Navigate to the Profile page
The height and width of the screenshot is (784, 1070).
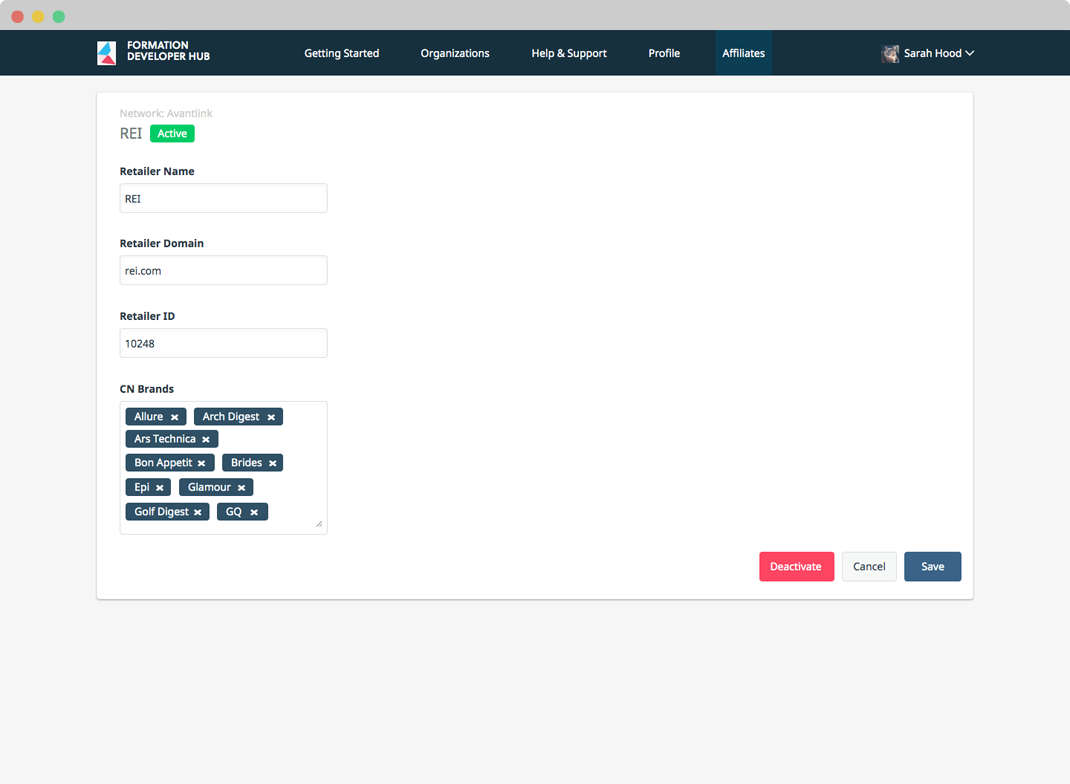[x=664, y=53]
